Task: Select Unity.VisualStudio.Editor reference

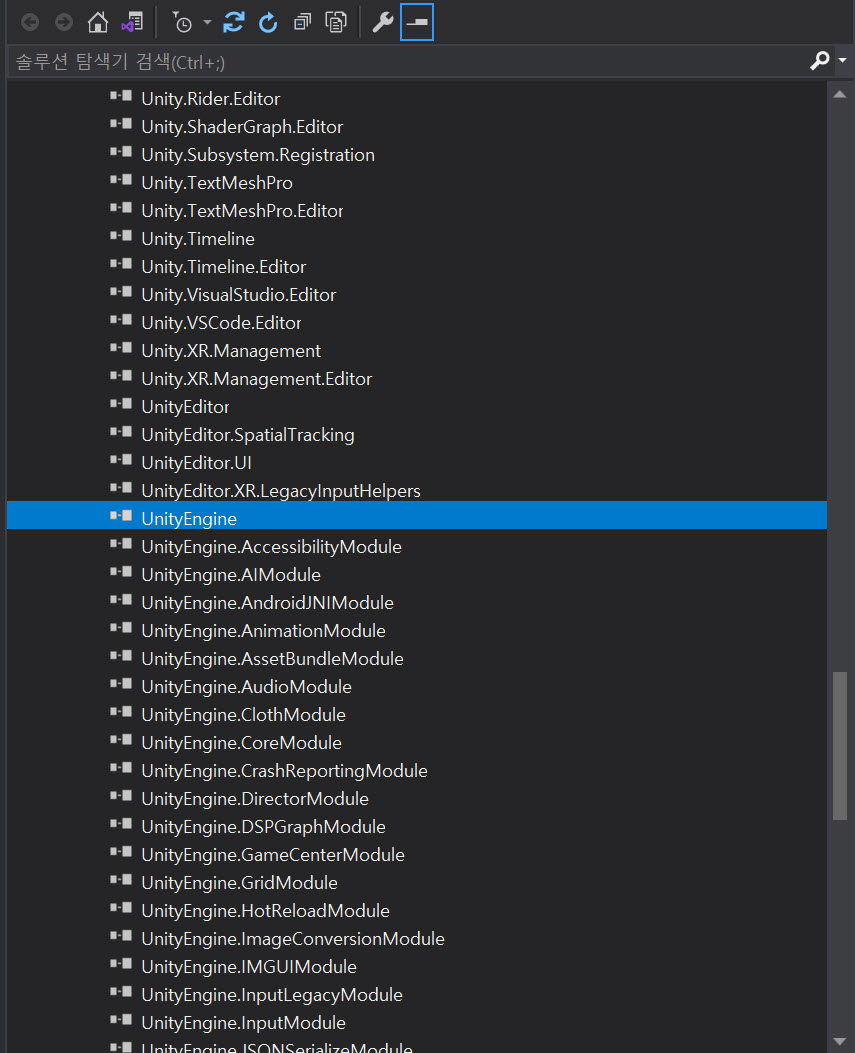Action: tap(238, 295)
